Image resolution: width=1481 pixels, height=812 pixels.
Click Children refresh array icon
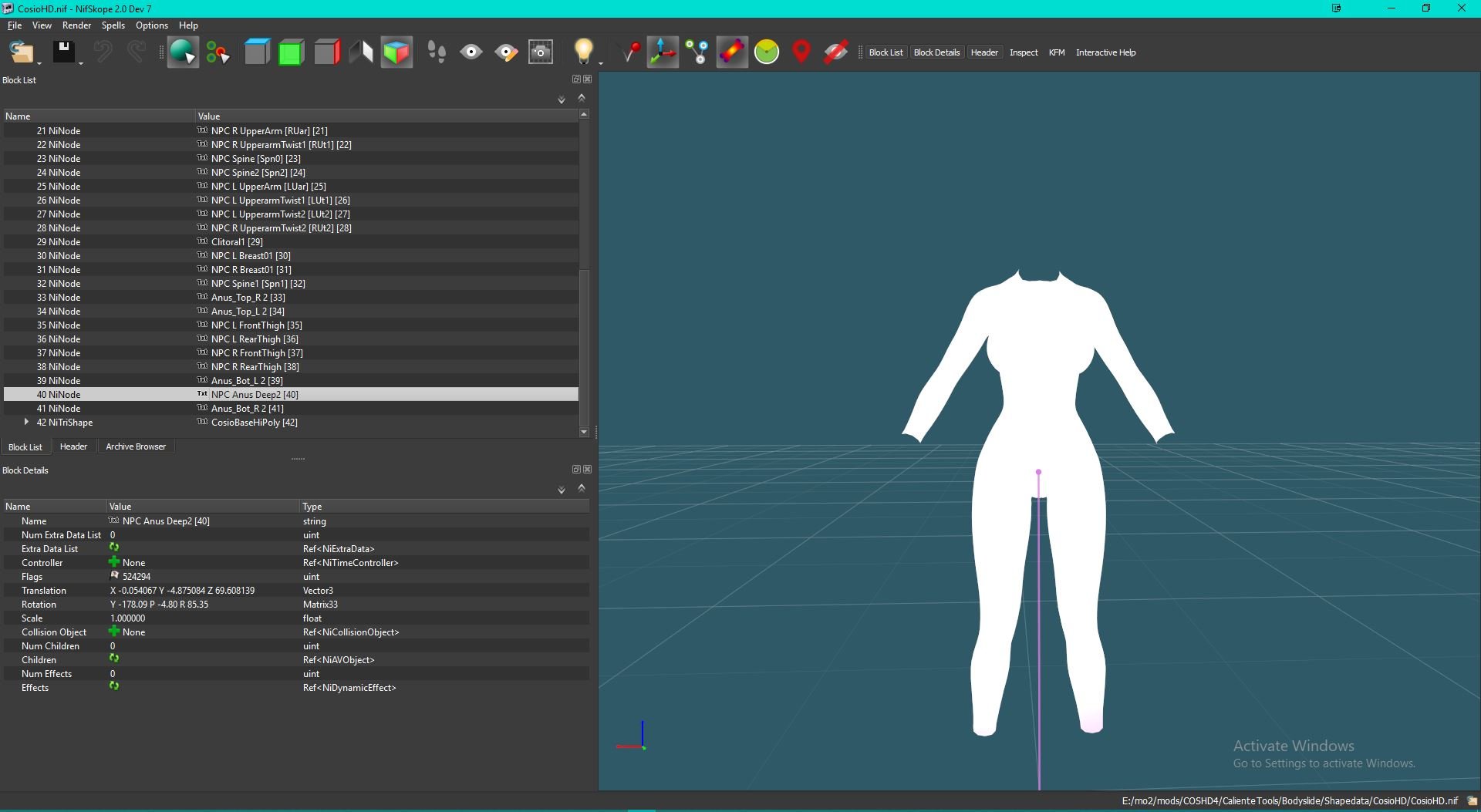point(114,659)
